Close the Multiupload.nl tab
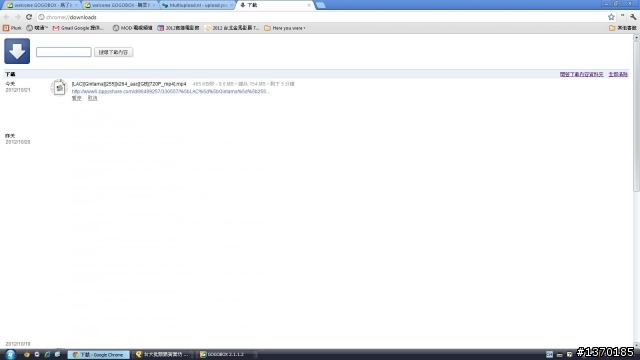This screenshot has width=640, height=360. pyautogui.click(x=231, y=5)
